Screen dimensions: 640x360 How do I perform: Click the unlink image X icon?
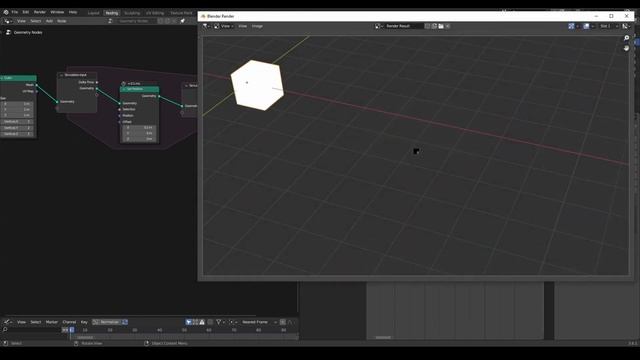448,26
